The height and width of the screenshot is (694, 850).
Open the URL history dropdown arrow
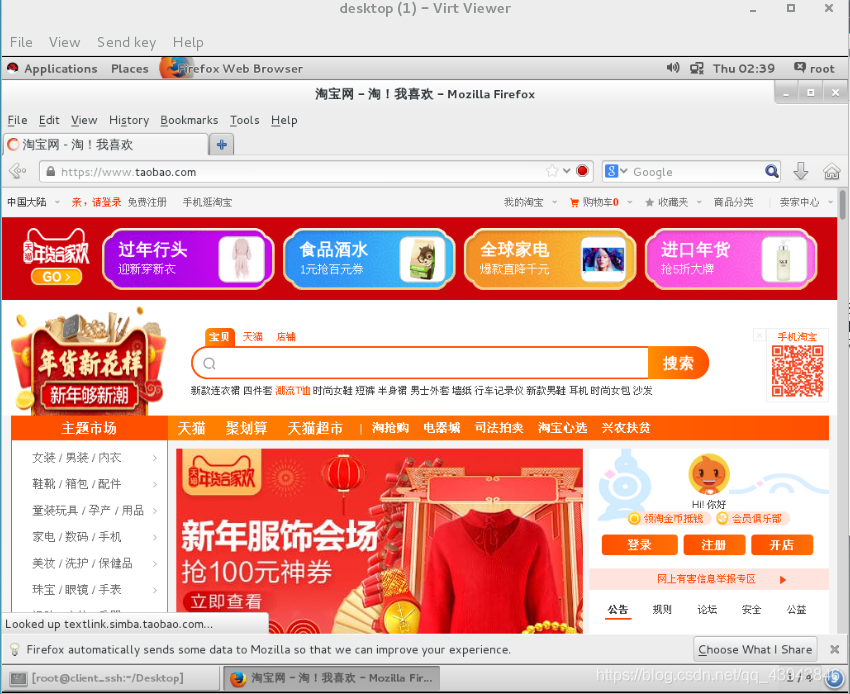click(566, 171)
